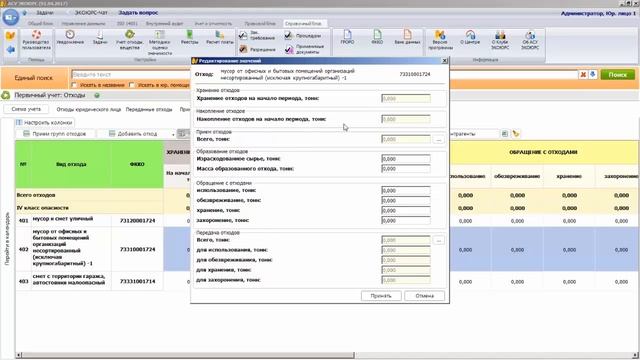Open Задачи in top quick bar

(44, 13)
